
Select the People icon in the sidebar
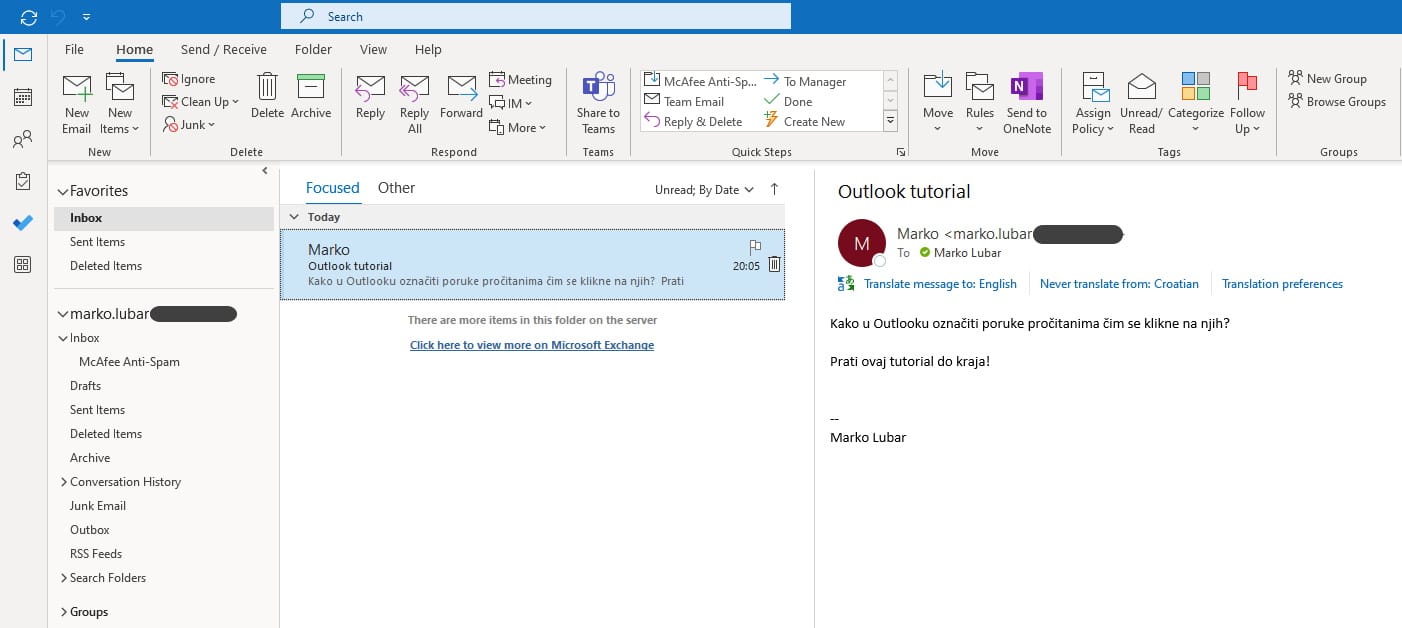click(x=22, y=139)
